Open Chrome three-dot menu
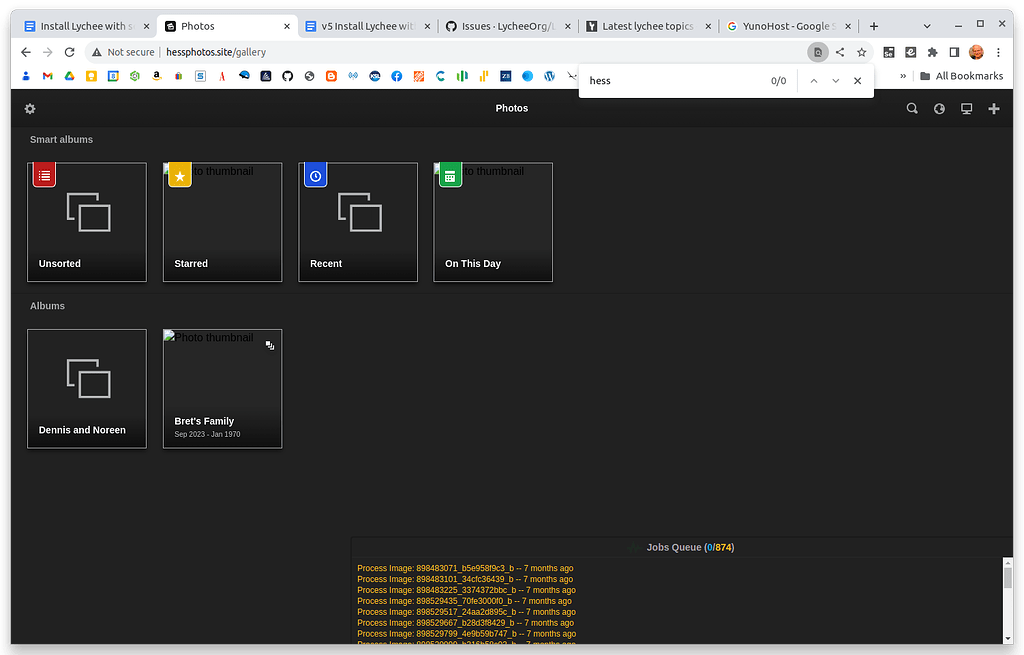 [x=999, y=52]
